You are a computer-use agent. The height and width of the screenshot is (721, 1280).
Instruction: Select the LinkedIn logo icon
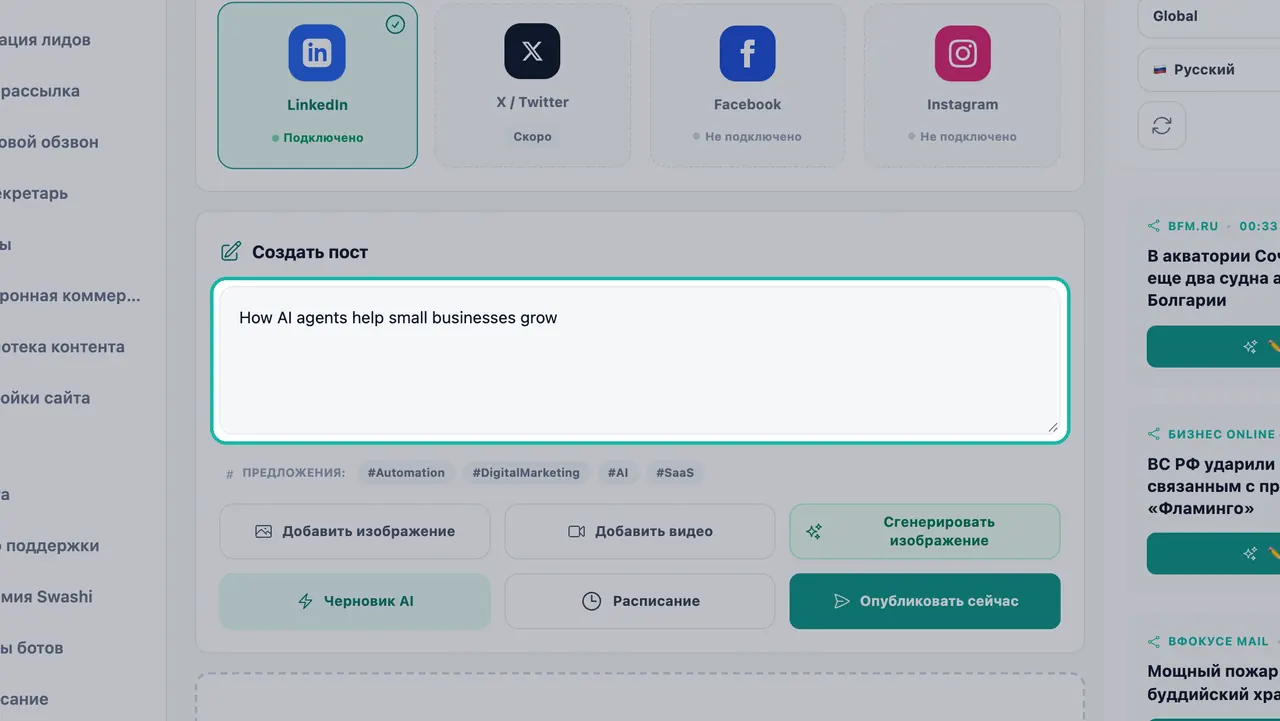click(x=317, y=53)
